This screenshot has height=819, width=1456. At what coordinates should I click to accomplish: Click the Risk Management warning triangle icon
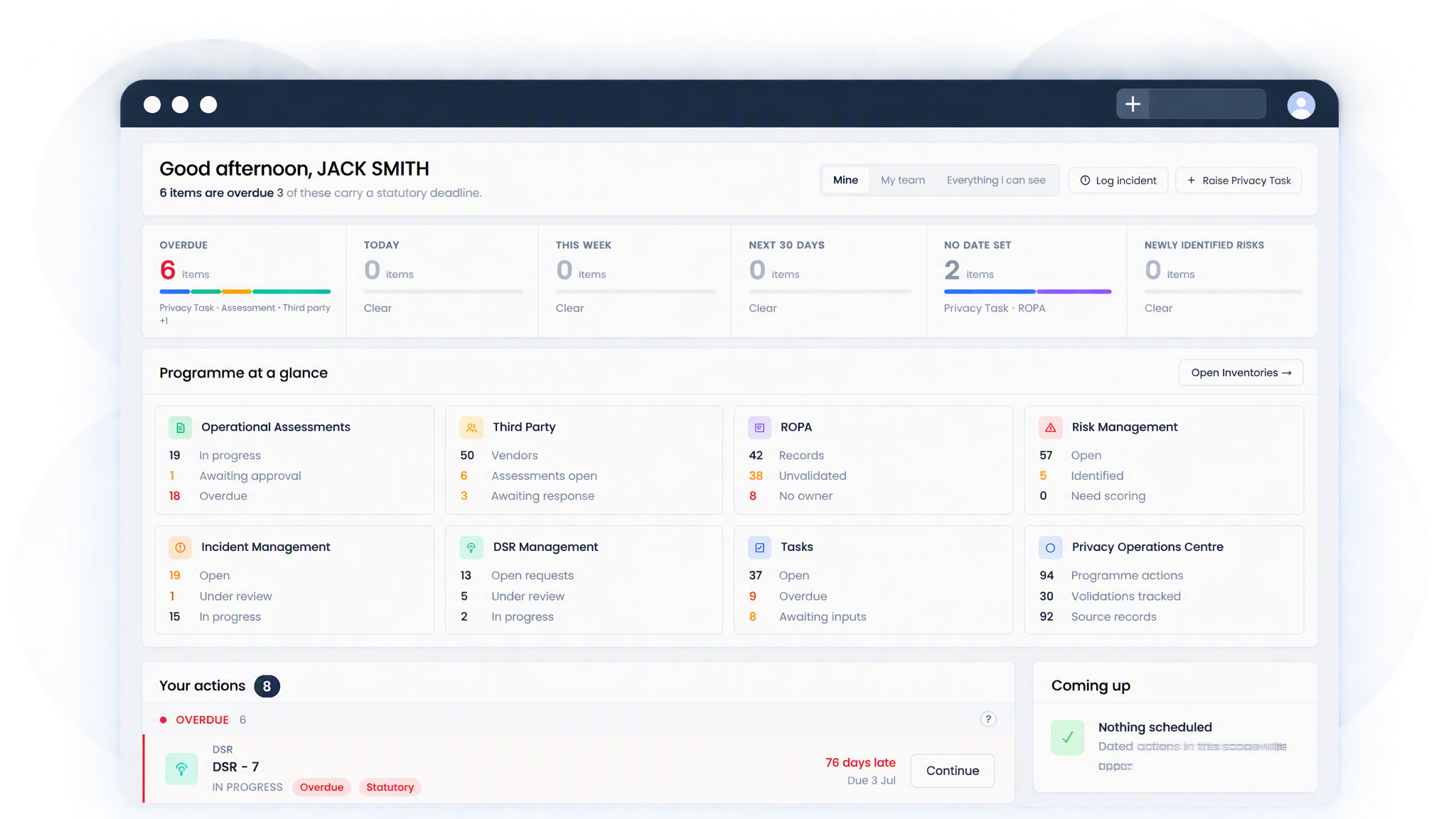point(1050,427)
